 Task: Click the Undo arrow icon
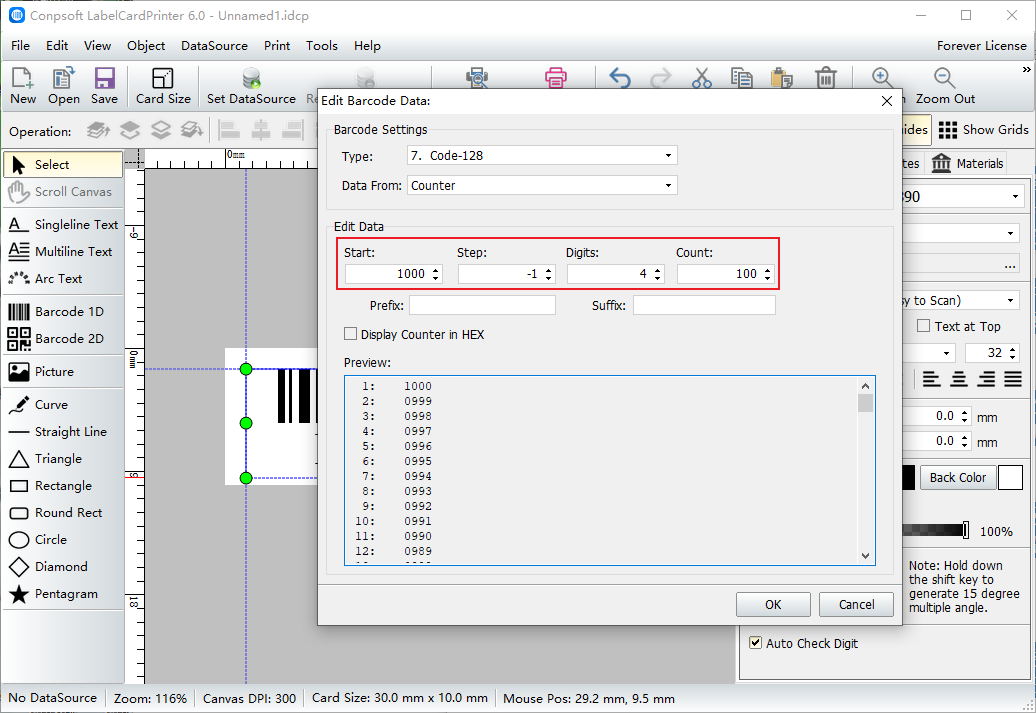(x=620, y=78)
